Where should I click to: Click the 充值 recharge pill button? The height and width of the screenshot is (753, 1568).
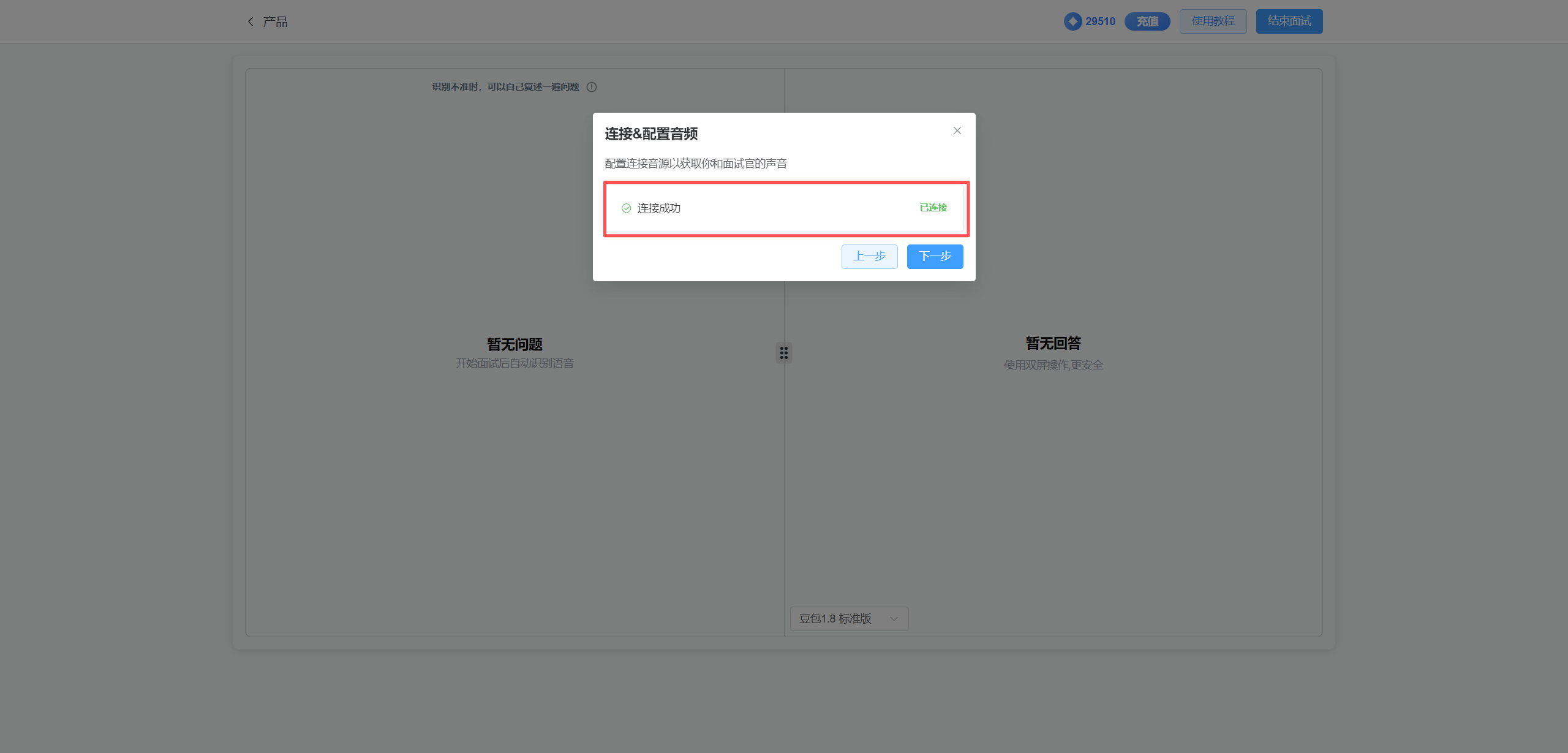[x=1147, y=21]
